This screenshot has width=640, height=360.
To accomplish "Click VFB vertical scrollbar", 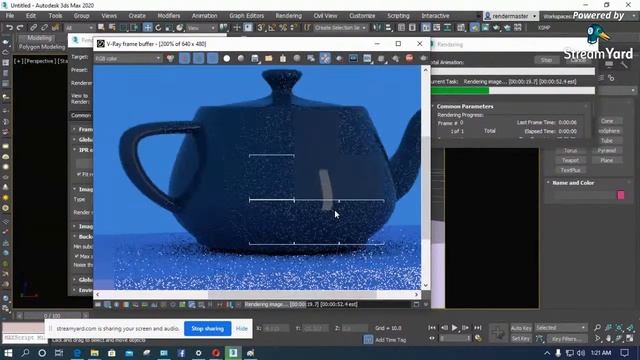I will point(425,178).
